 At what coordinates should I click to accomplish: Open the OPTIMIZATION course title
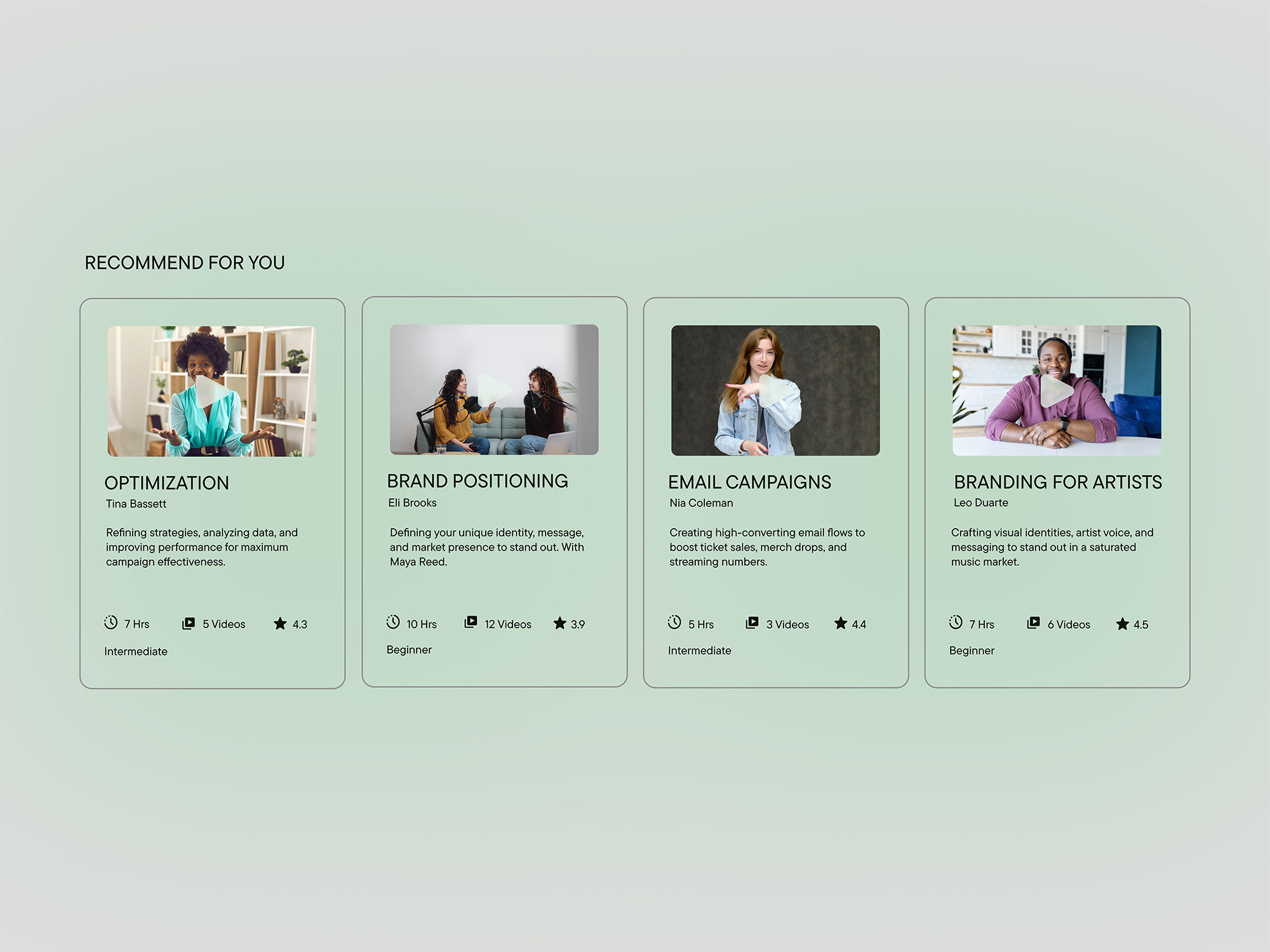[x=166, y=483]
